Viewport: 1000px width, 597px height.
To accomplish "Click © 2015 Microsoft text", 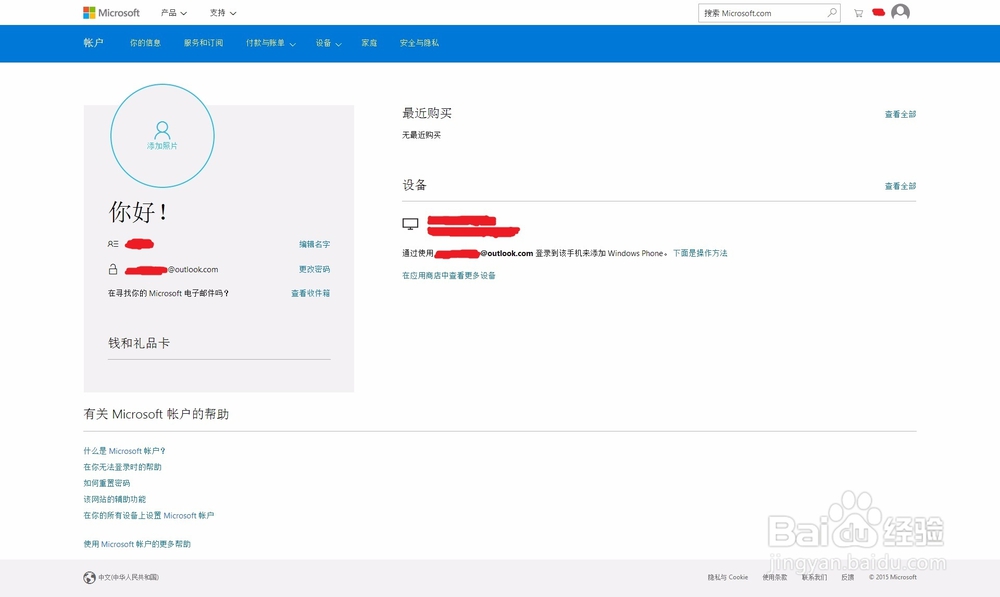I will (x=892, y=577).
